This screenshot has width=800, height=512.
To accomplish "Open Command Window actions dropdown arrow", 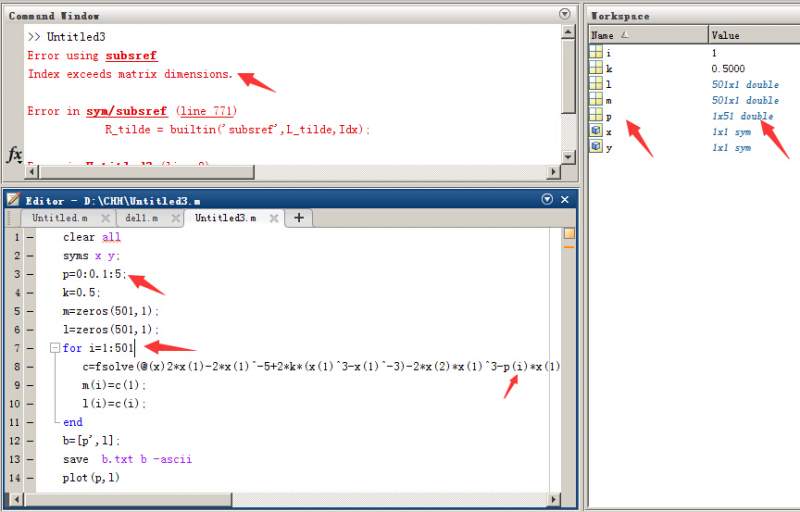I will pos(564,14).
